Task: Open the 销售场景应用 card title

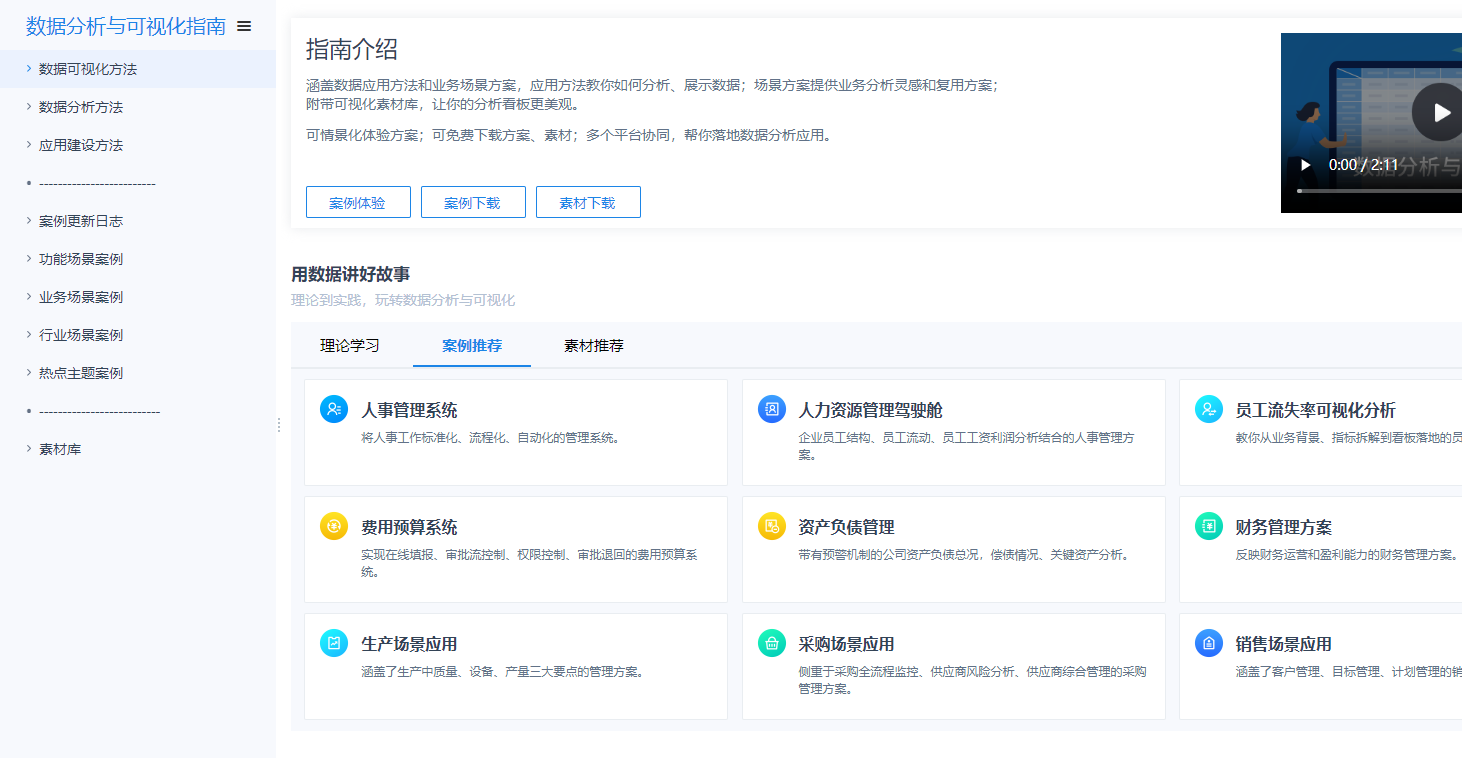Action: pos(1284,644)
